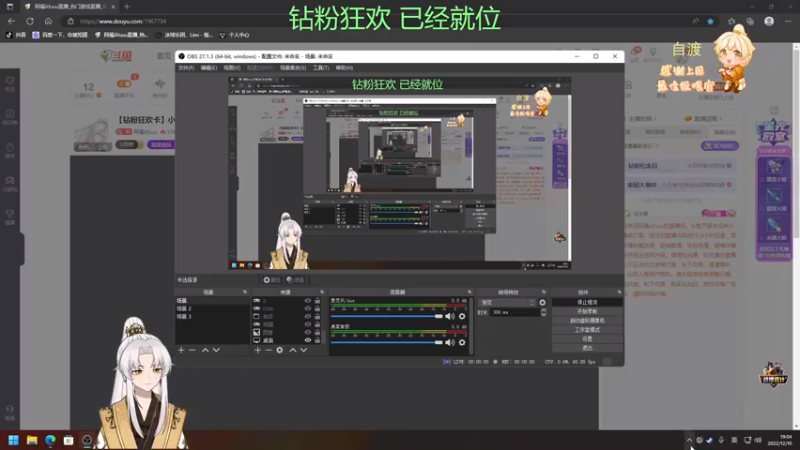Add a new source with plus icon
The height and width of the screenshot is (450, 800).
tap(258, 350)
